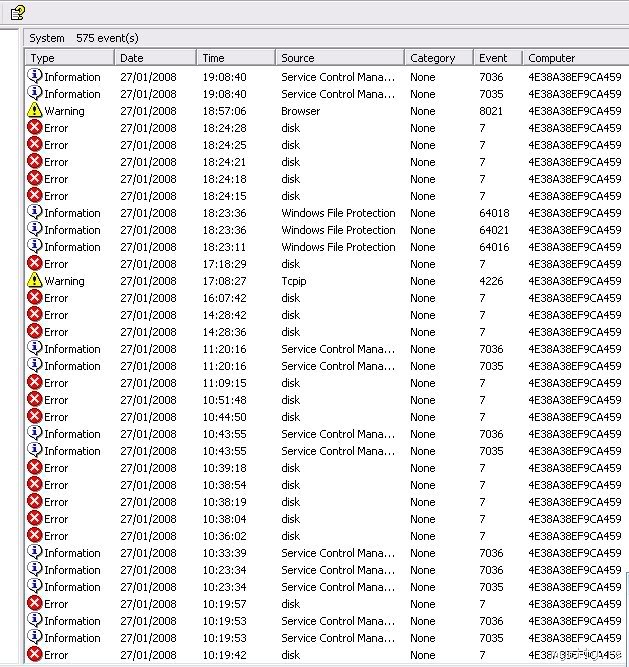Click 'disk' source in the 10:36:02 row
Image resolution: width=629 pixels, height=667 pixels.
tap(290, 536)
